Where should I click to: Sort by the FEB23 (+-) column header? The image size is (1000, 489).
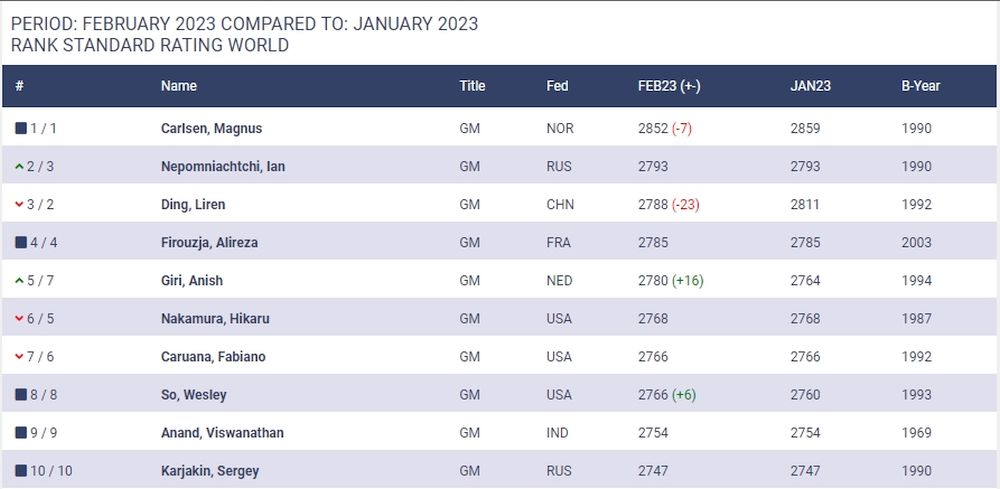pos(668,86)
